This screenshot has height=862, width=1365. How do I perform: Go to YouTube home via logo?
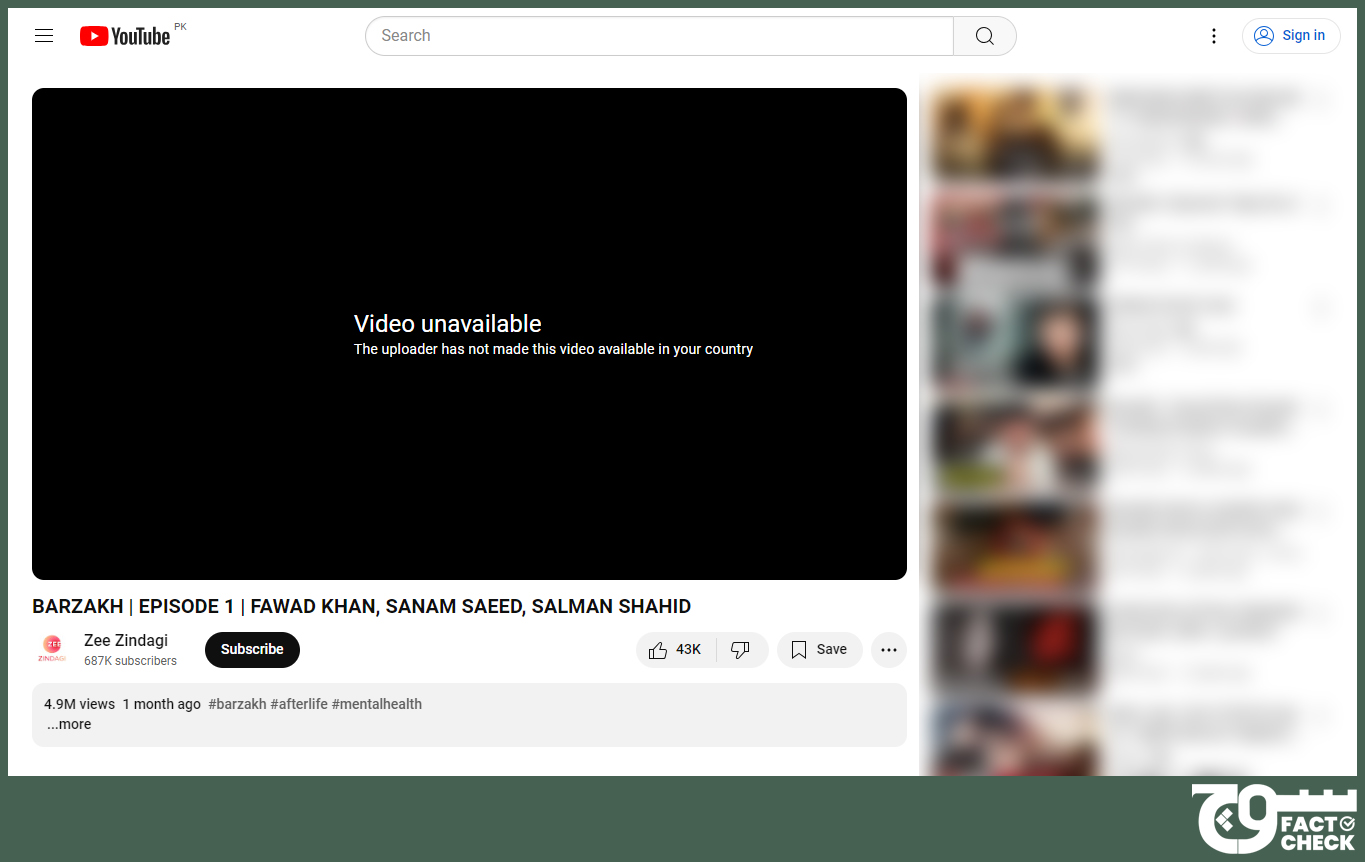[125, 36]
